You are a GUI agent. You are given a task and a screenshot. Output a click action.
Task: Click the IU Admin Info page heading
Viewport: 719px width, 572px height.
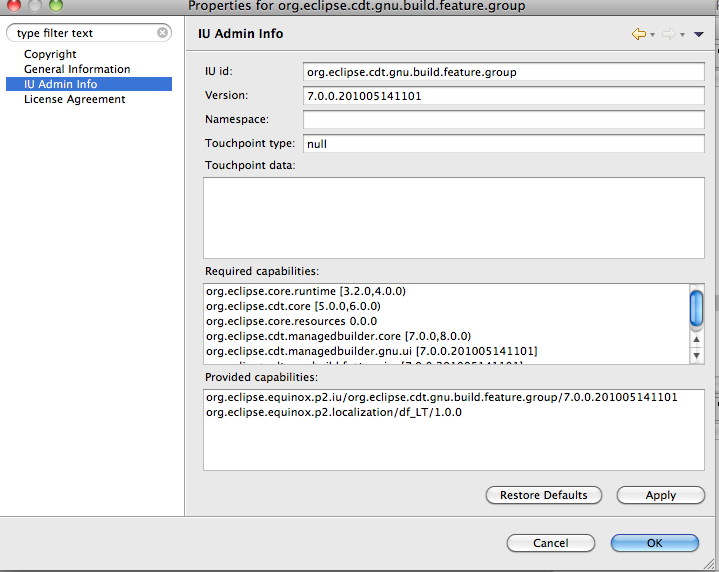pos(241,33)
